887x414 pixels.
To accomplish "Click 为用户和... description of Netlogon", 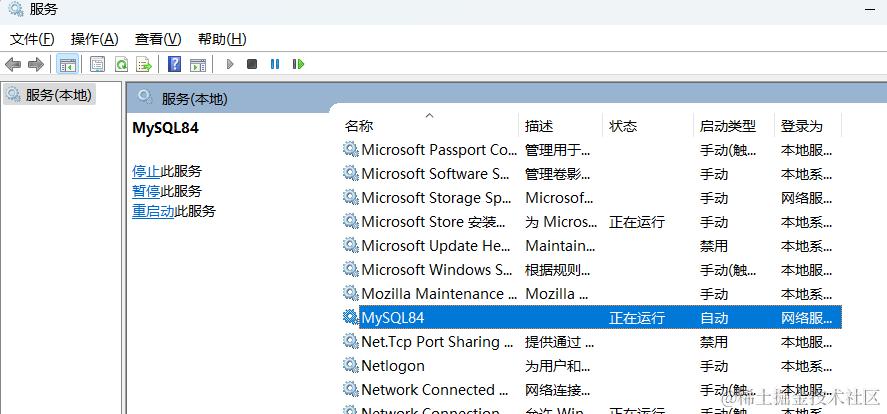I will pyautogui.click(x=558, y=366).
